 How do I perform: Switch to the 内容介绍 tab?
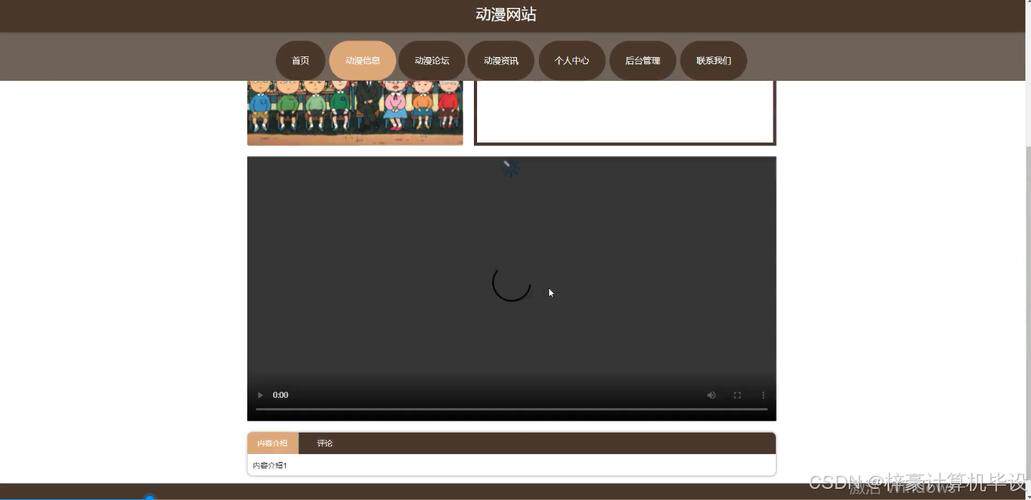tap(272, 443)
